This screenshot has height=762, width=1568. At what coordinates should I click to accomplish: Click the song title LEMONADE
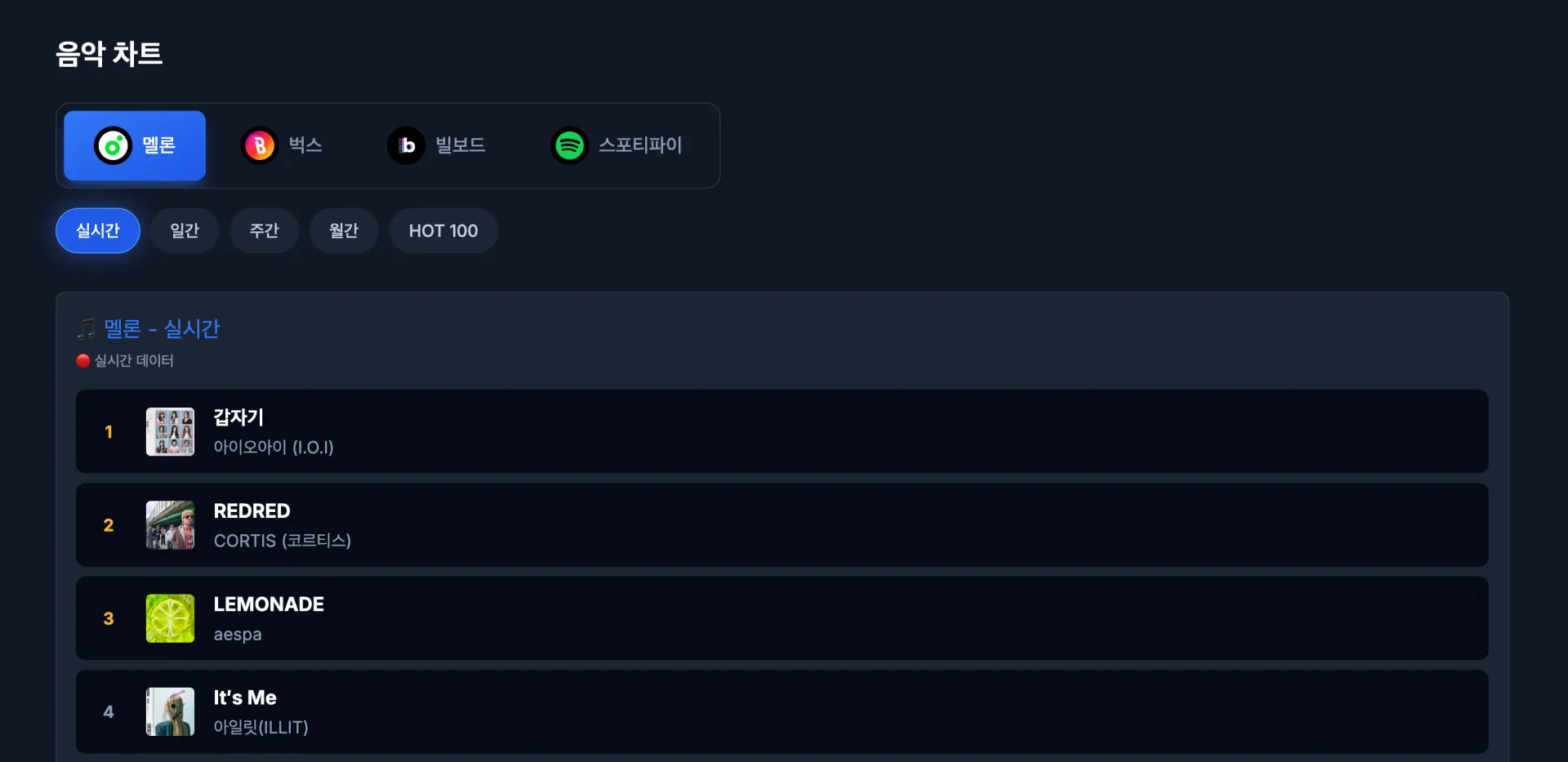pyautogui.click(x=269, y=604)
